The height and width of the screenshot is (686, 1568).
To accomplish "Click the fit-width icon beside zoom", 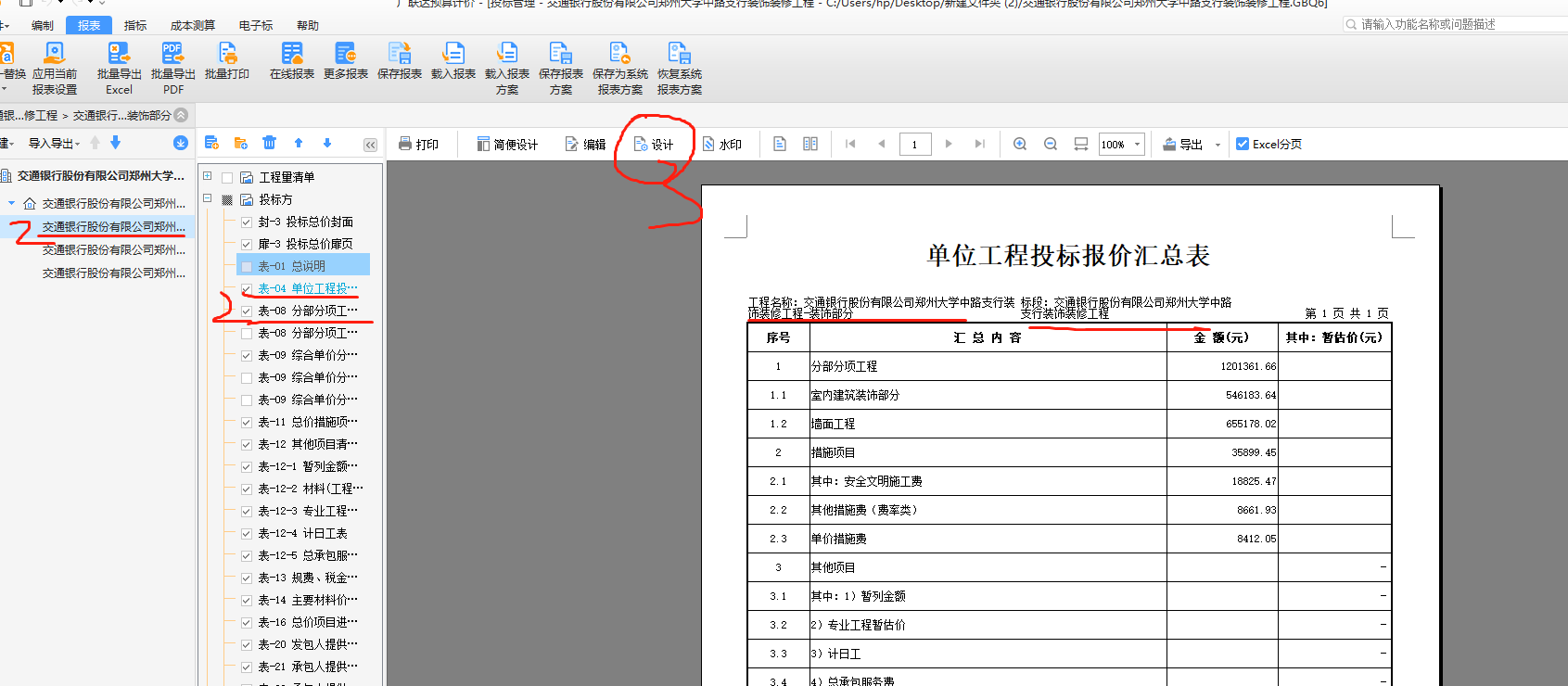I will tap(1081, 144).
